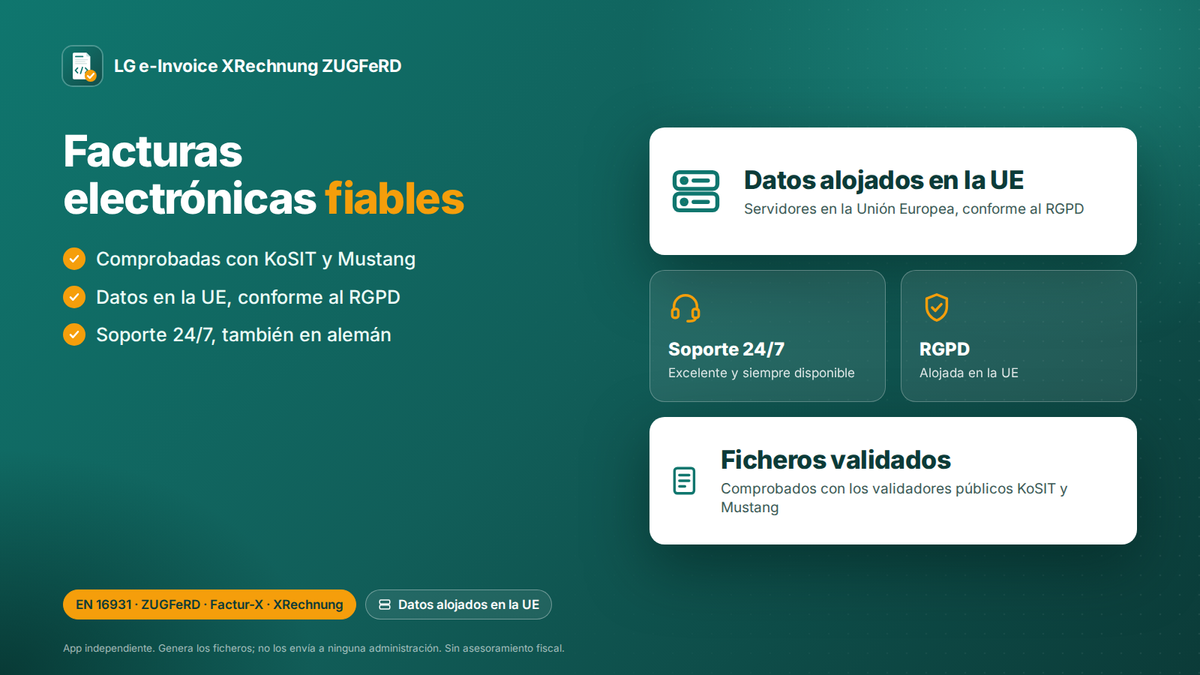Click the small server icon in the bottom badge

point(384,605)
